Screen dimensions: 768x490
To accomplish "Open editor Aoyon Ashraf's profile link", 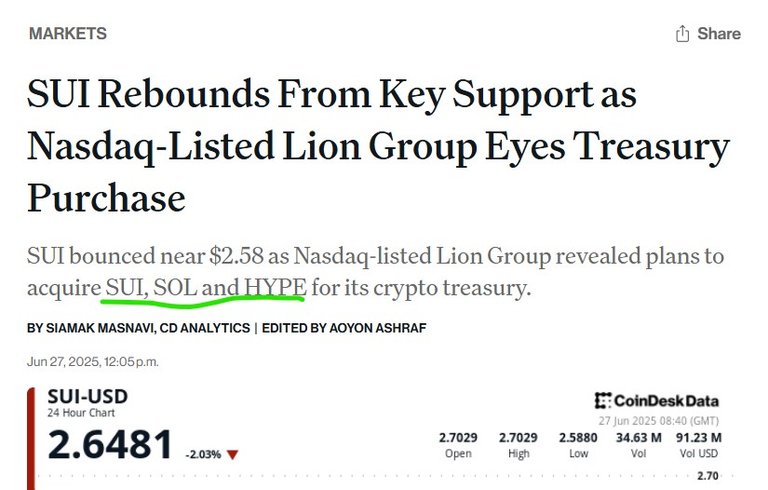I will 377,328.
